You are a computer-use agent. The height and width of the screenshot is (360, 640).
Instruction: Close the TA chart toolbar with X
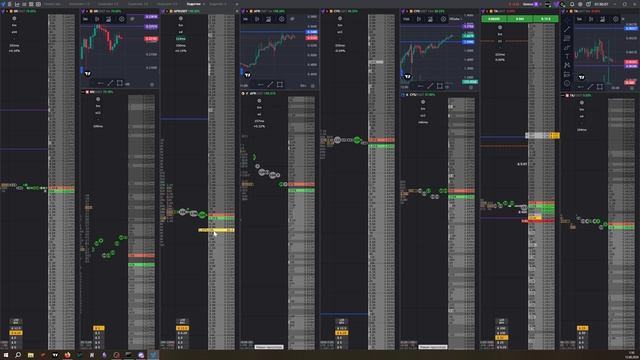pos(623,19)
